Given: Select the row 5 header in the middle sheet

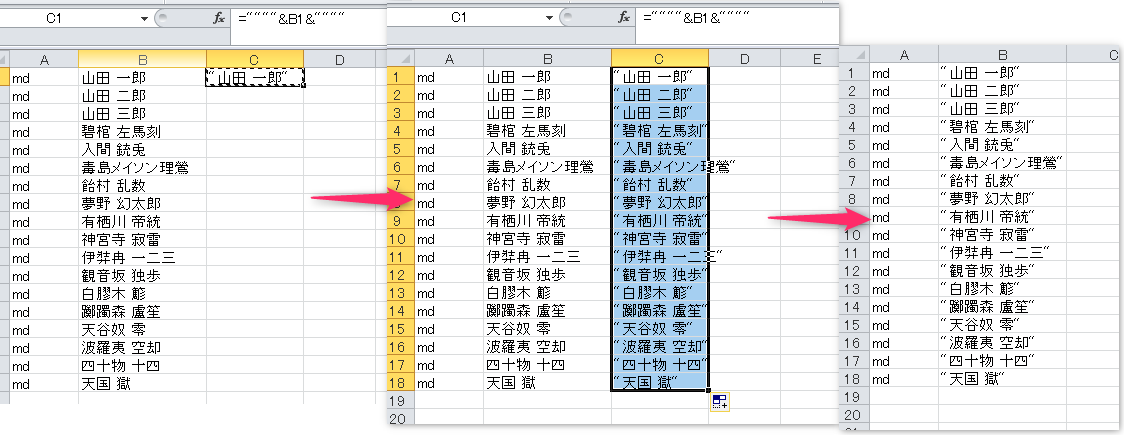Looking at the screenshot, I should click(x=397, y=148).
